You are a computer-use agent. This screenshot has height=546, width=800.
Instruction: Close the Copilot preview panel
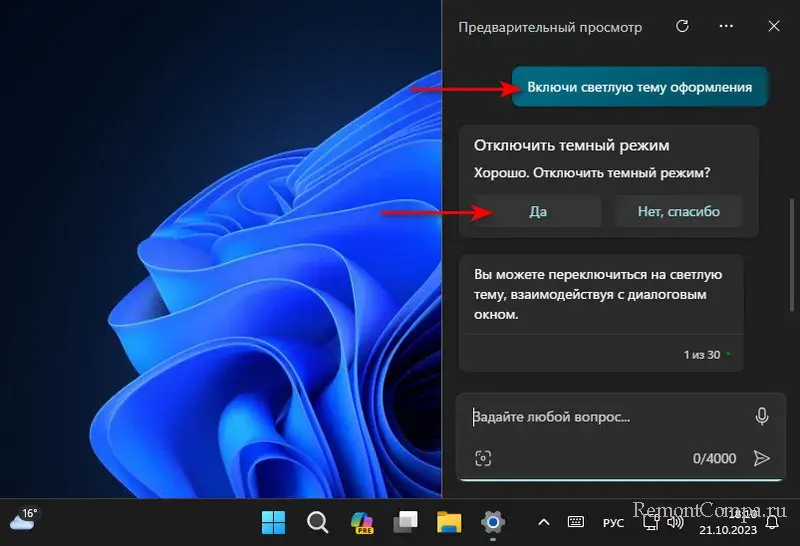773,27
